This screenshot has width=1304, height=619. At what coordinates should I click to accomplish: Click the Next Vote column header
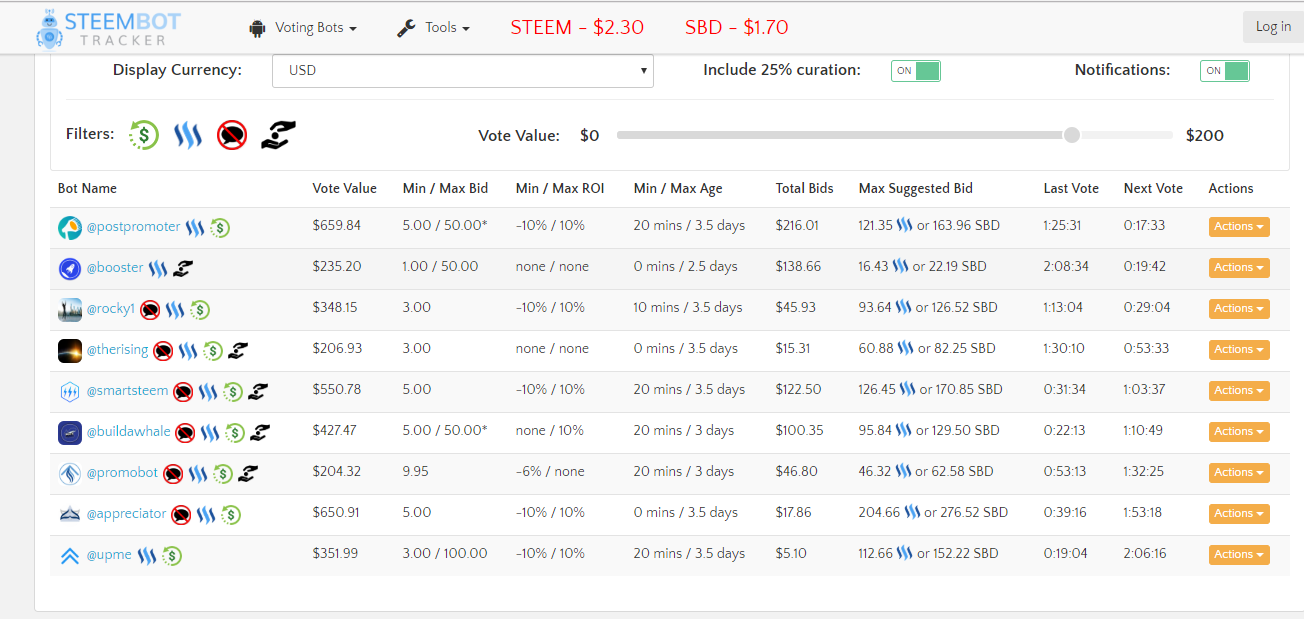coord(1153,188)
